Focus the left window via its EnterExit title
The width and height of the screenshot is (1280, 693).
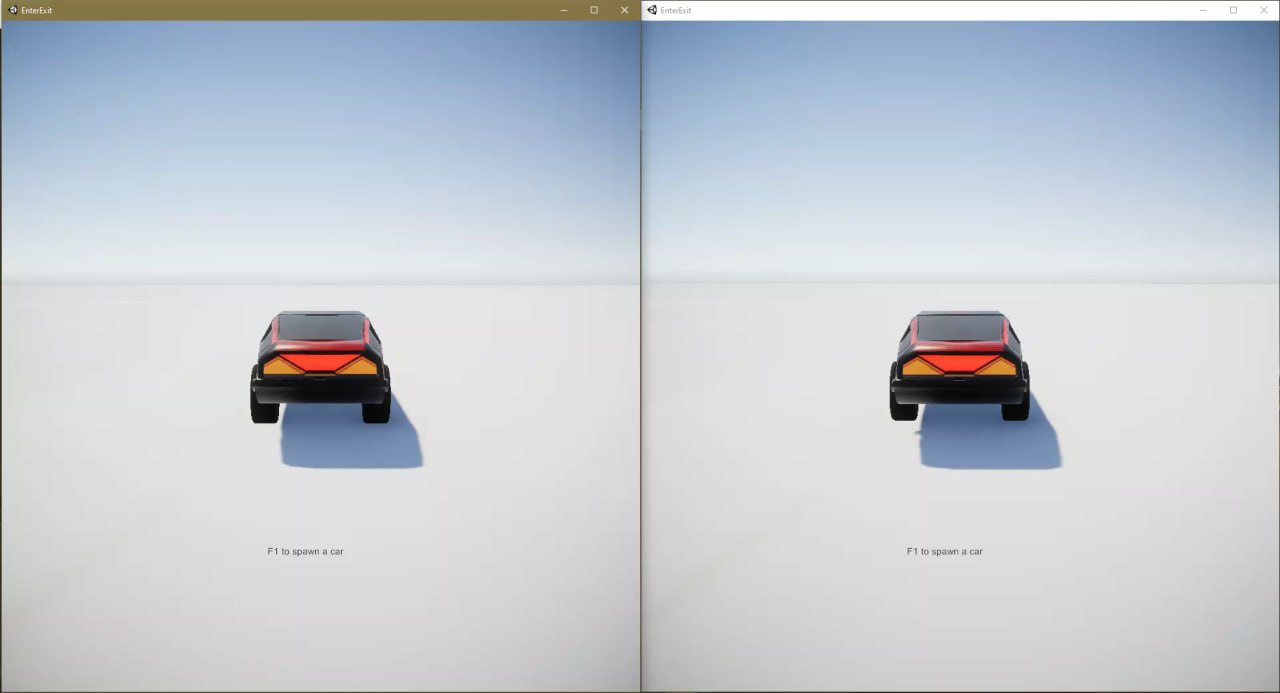pyautogui.click(x=36, y=10)
